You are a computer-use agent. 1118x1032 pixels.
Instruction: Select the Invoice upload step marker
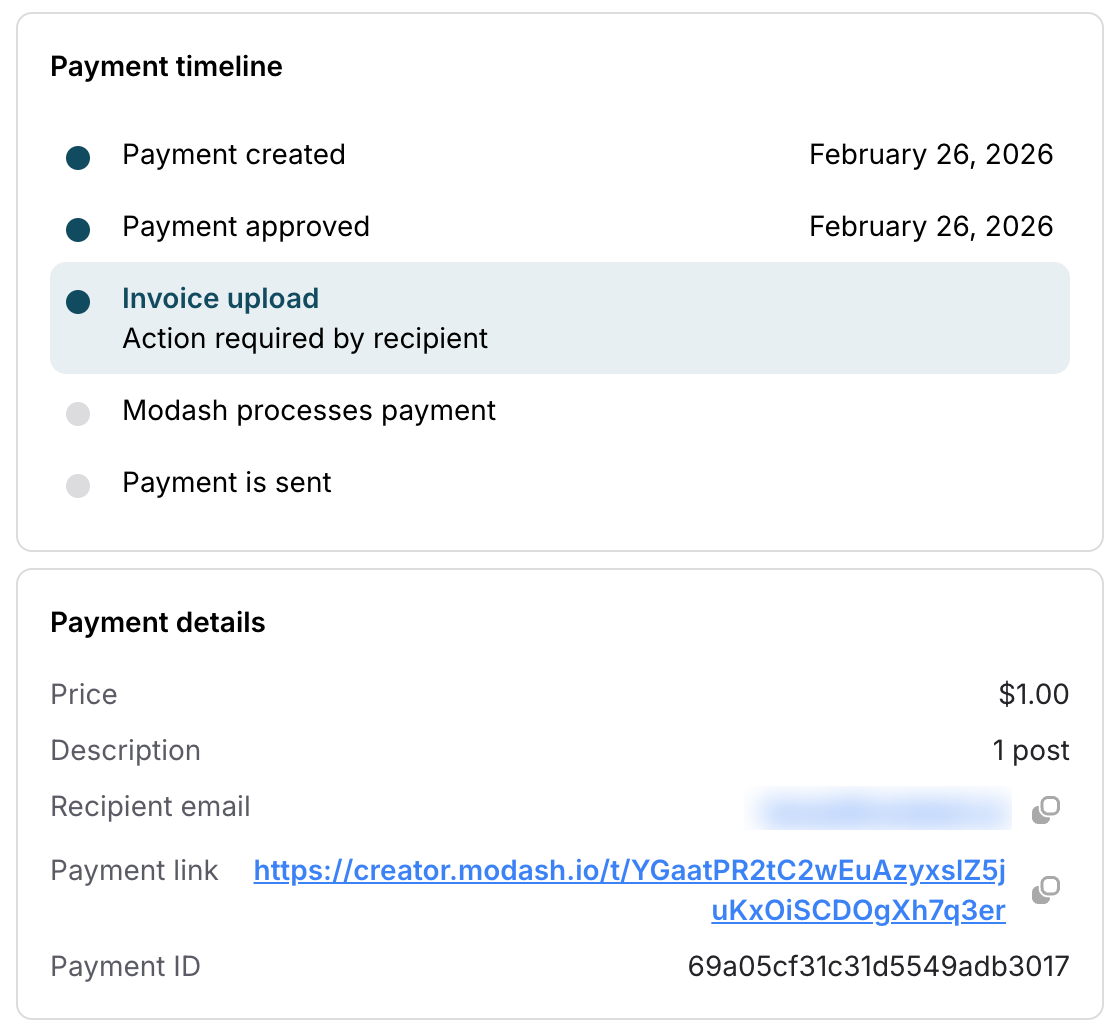point(78,301)
